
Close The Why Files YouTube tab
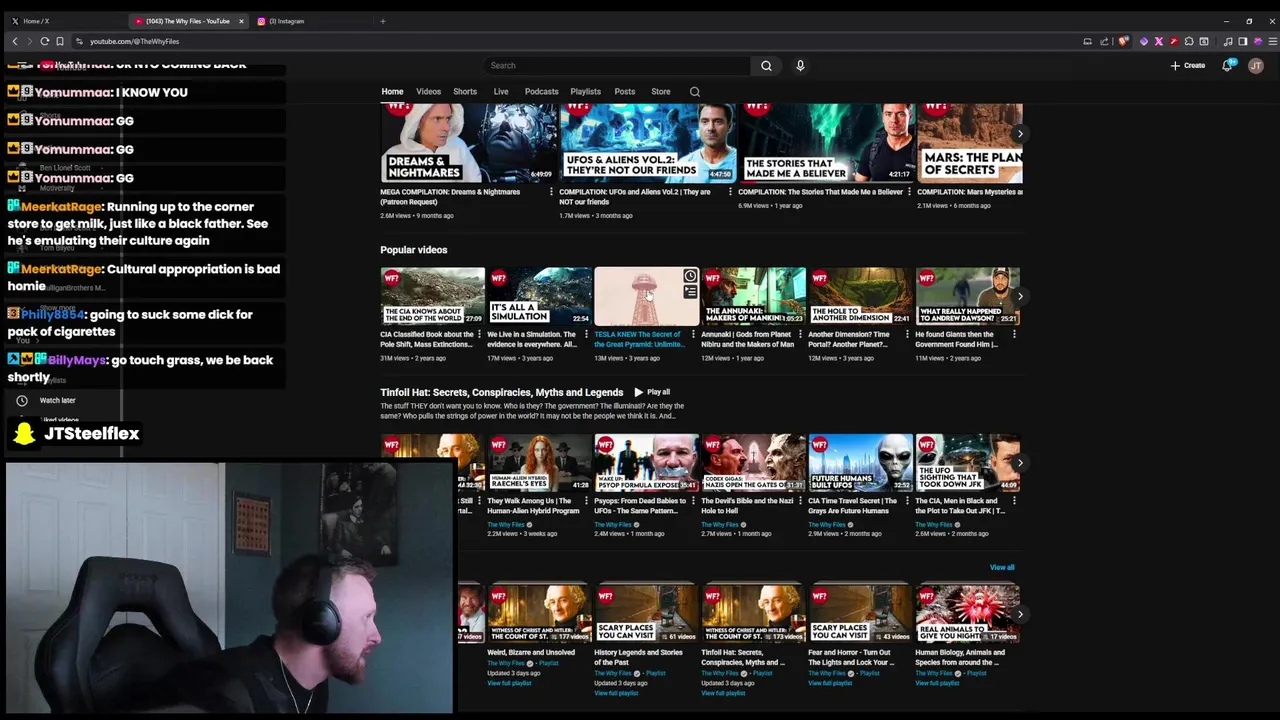point(241,21)
